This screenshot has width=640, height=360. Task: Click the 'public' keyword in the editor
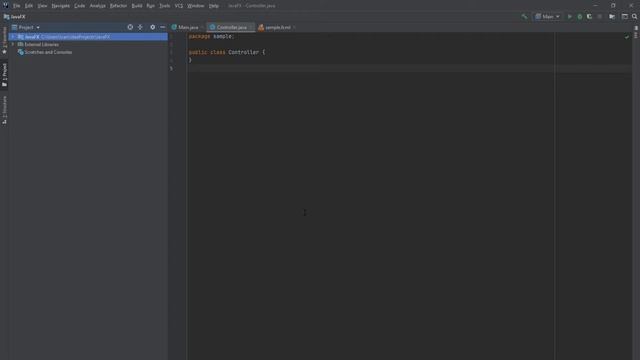tap(198, 52)
